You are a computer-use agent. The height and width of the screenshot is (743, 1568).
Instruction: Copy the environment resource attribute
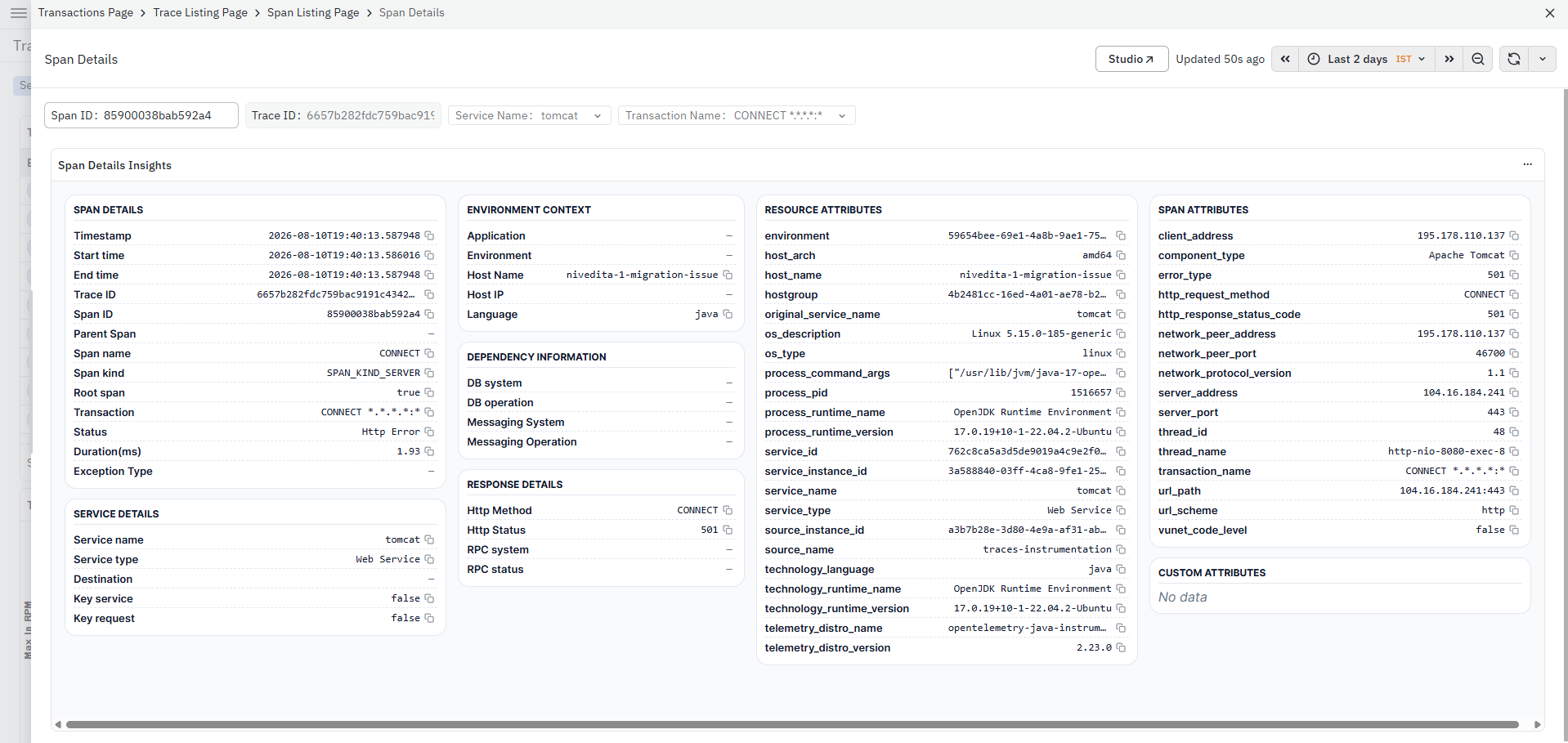[1121, 235]
